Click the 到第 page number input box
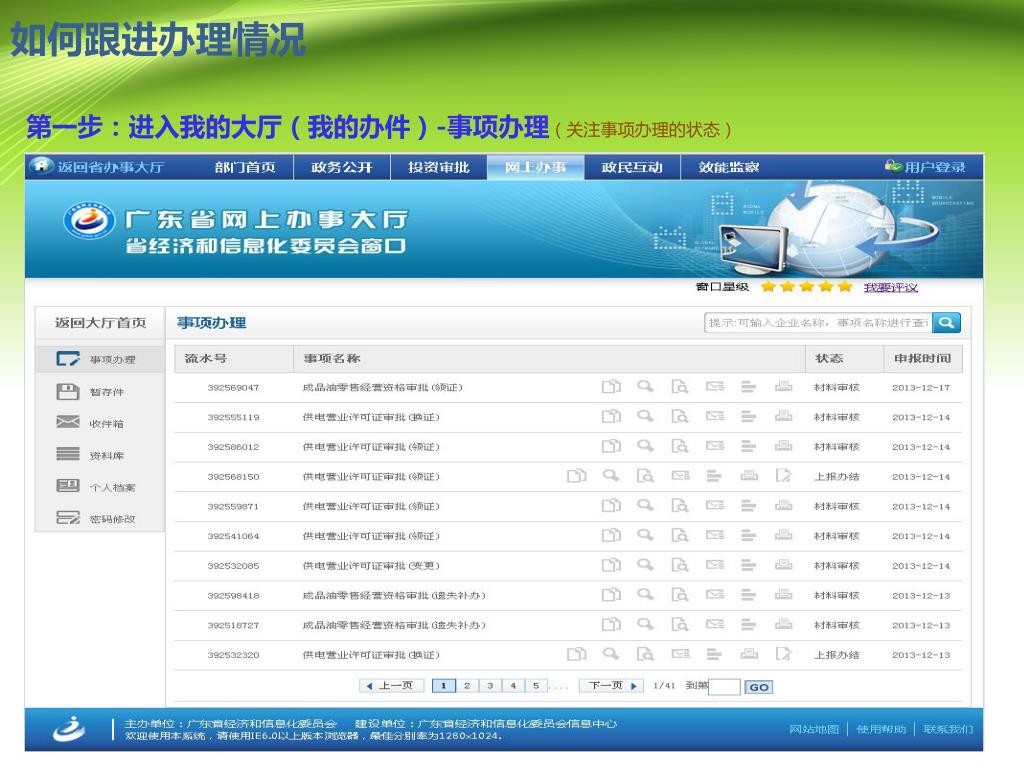Viewport: 1024px width, 768px height. (724, 687)
